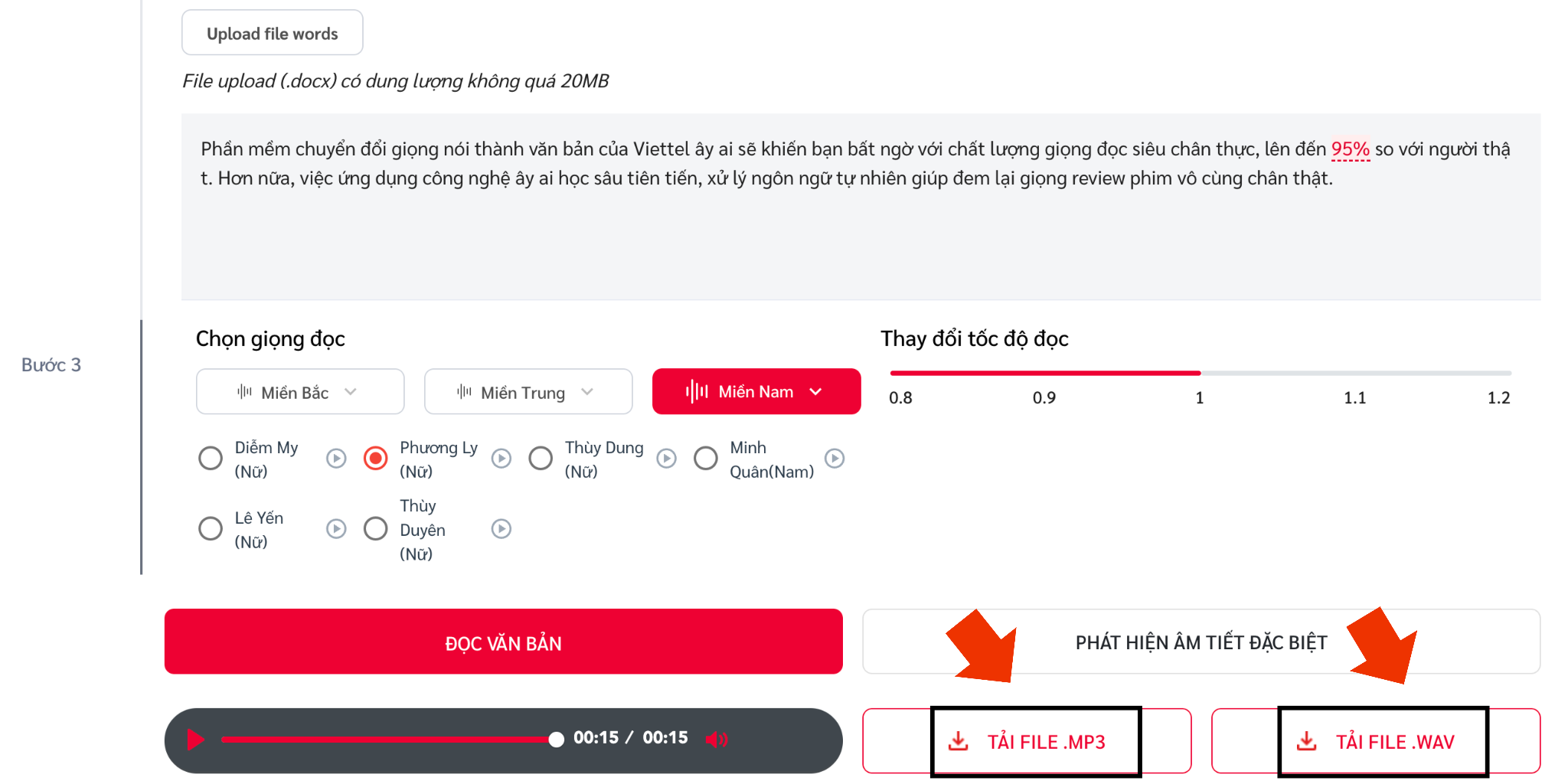Expand the Miền Nam voice dropdown

(756, 392)
